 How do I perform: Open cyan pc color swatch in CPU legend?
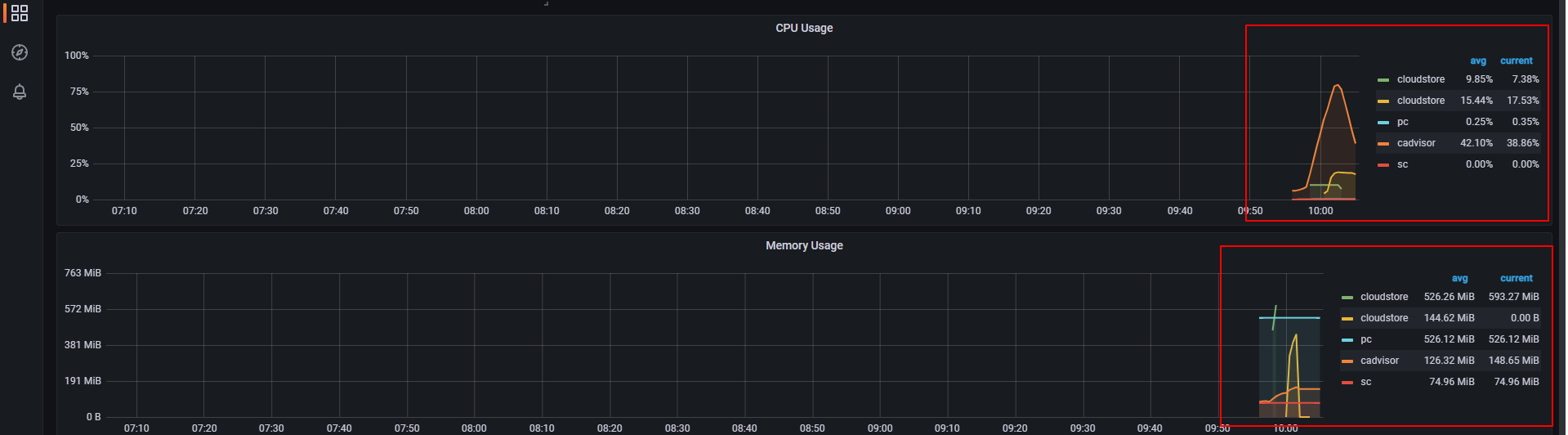pyautogui.click(x=1383, y=123)
